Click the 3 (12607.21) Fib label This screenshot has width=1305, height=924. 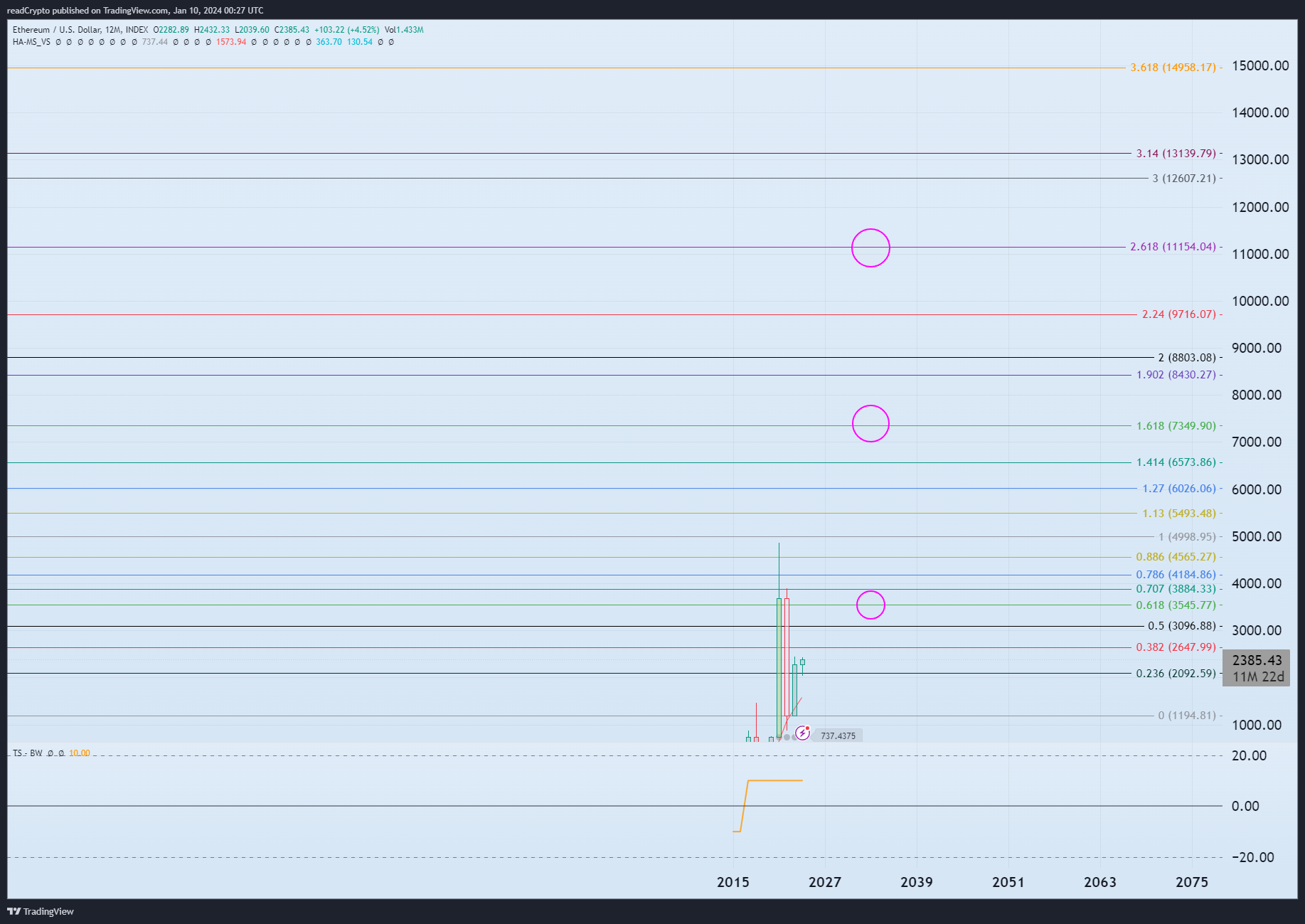(x=1184, y=179)
